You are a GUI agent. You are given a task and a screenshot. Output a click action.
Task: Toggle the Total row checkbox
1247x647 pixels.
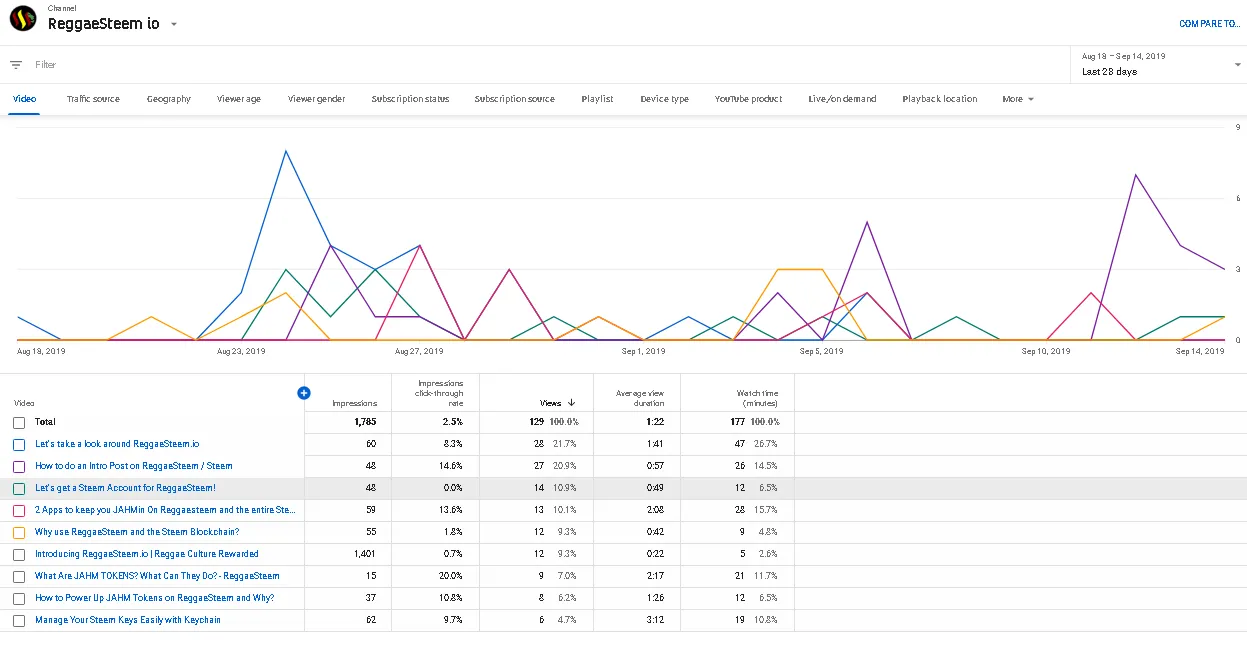pos(19,423)
